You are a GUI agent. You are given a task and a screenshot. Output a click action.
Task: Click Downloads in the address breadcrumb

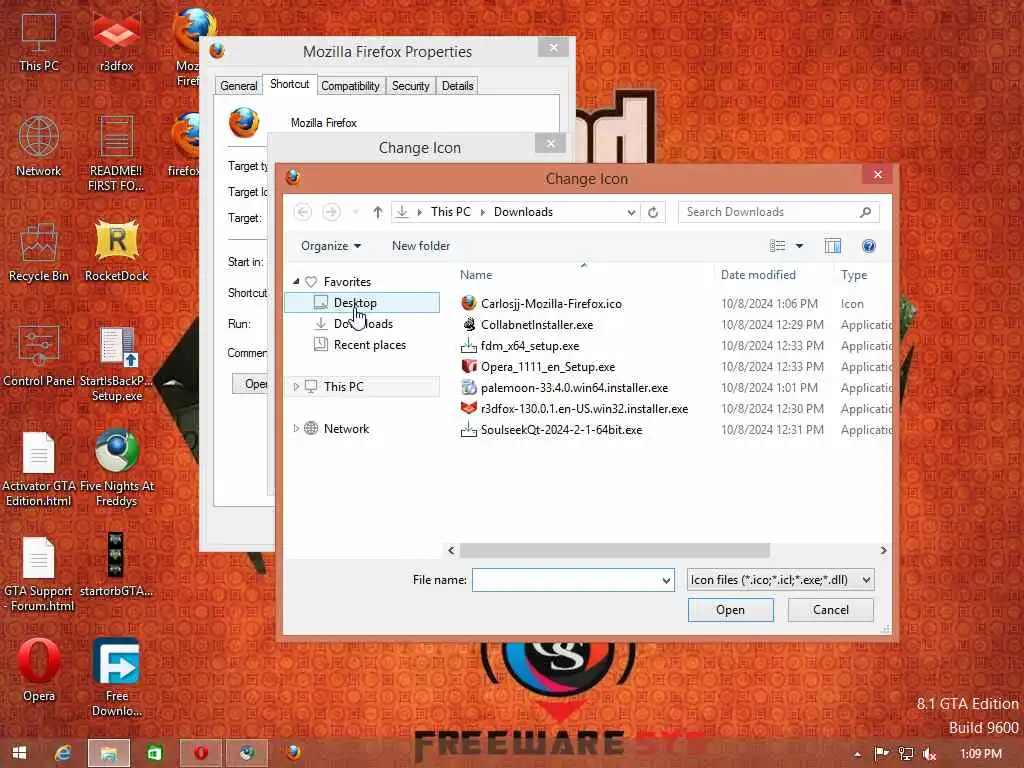[x=523, y=212]
